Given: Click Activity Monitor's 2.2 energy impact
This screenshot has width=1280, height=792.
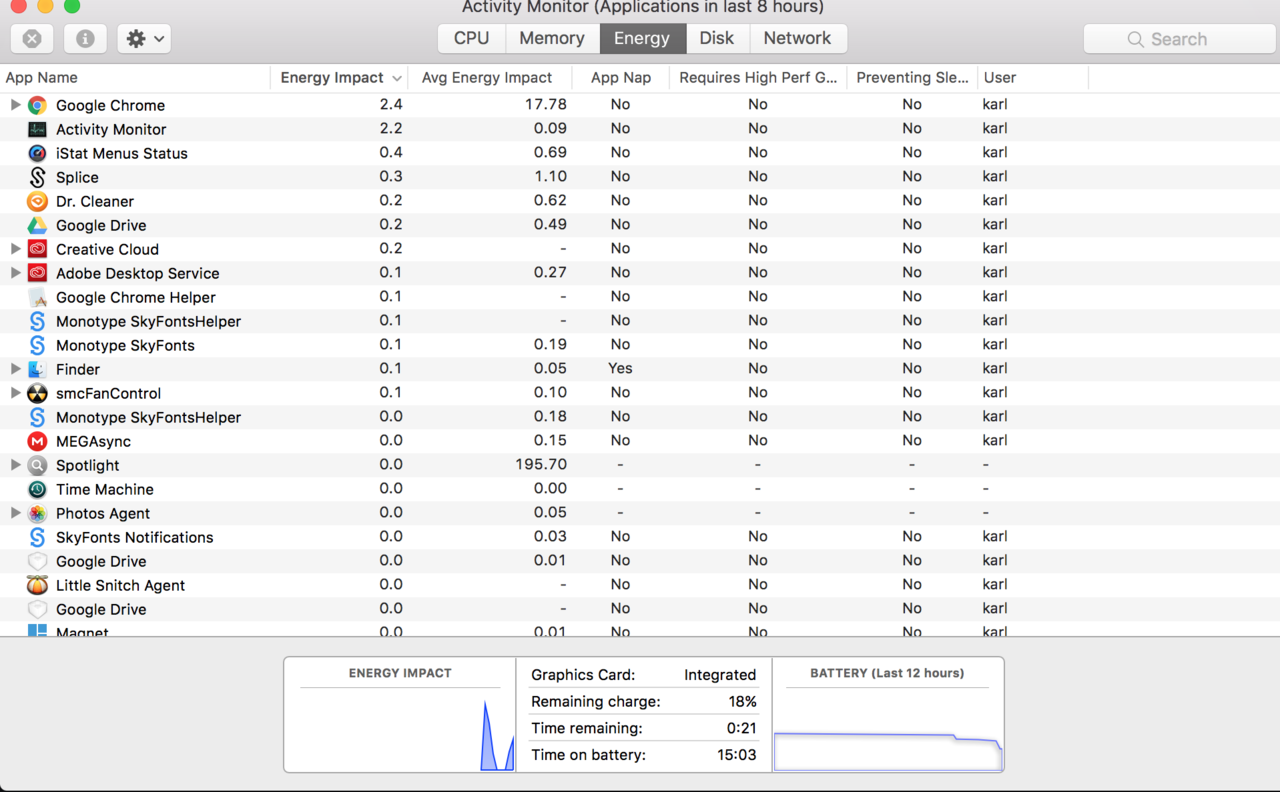Looking at the screenshot, I should point(391,129).
